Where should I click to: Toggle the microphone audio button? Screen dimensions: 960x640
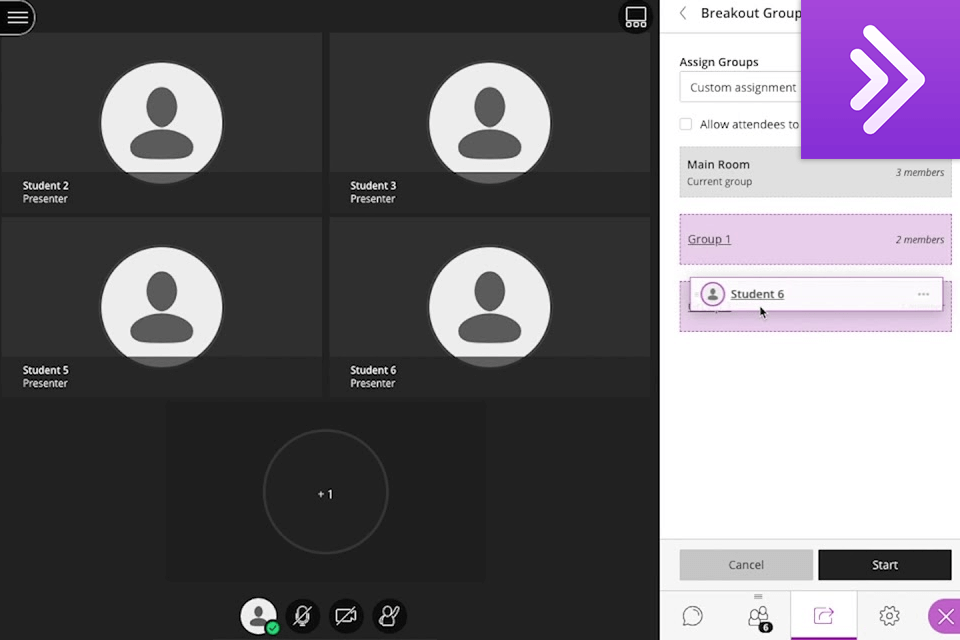[302, 616]
